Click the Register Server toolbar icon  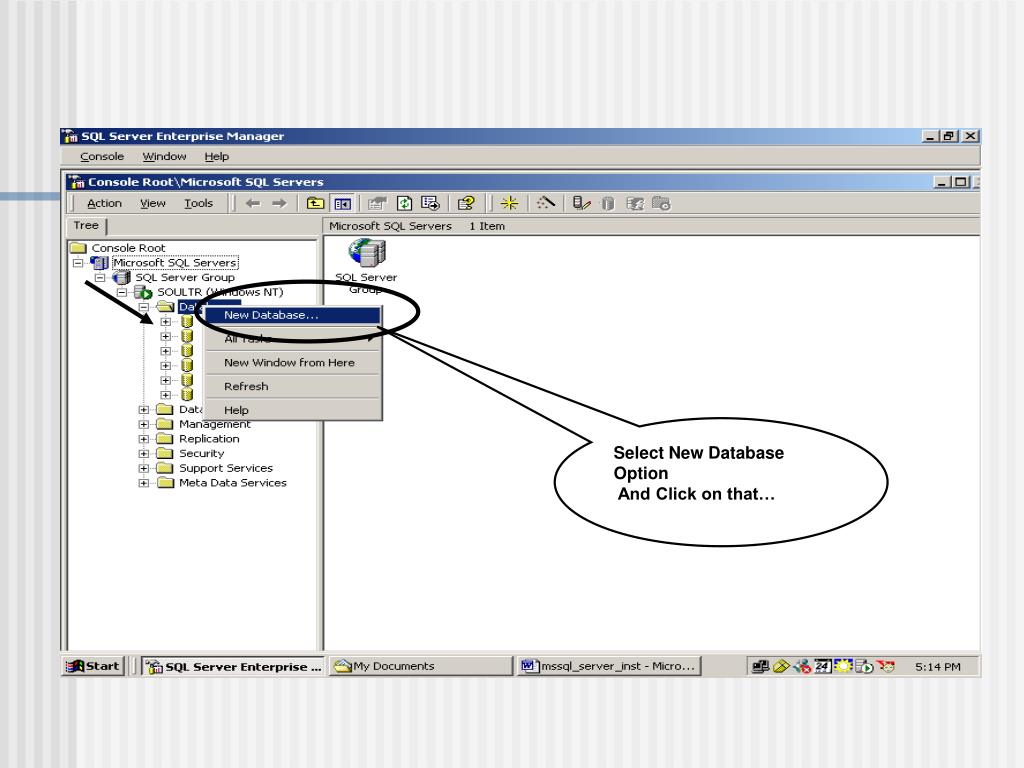[x=581, y=204]
